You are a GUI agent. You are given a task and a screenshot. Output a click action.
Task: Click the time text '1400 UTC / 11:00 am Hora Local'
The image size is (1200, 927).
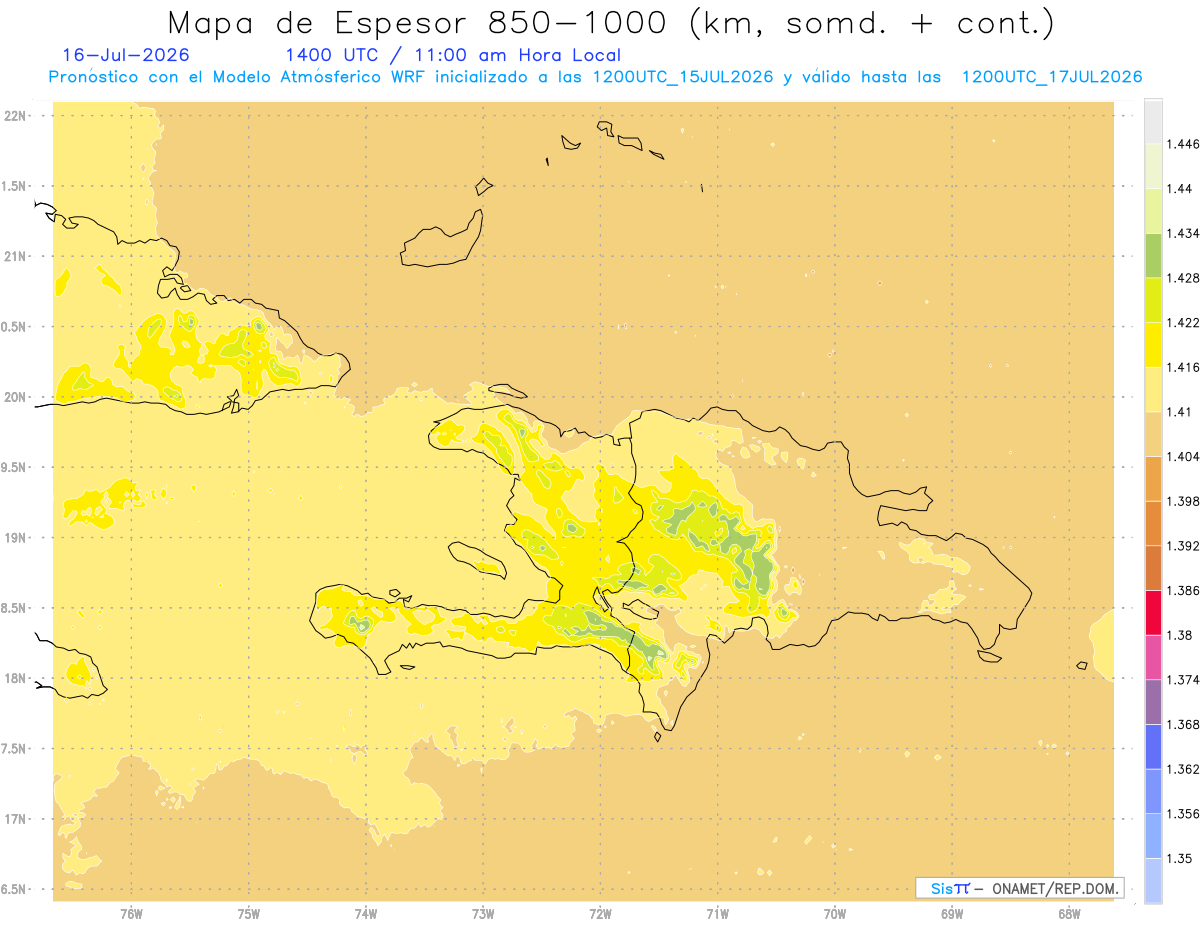coord(453,56)
